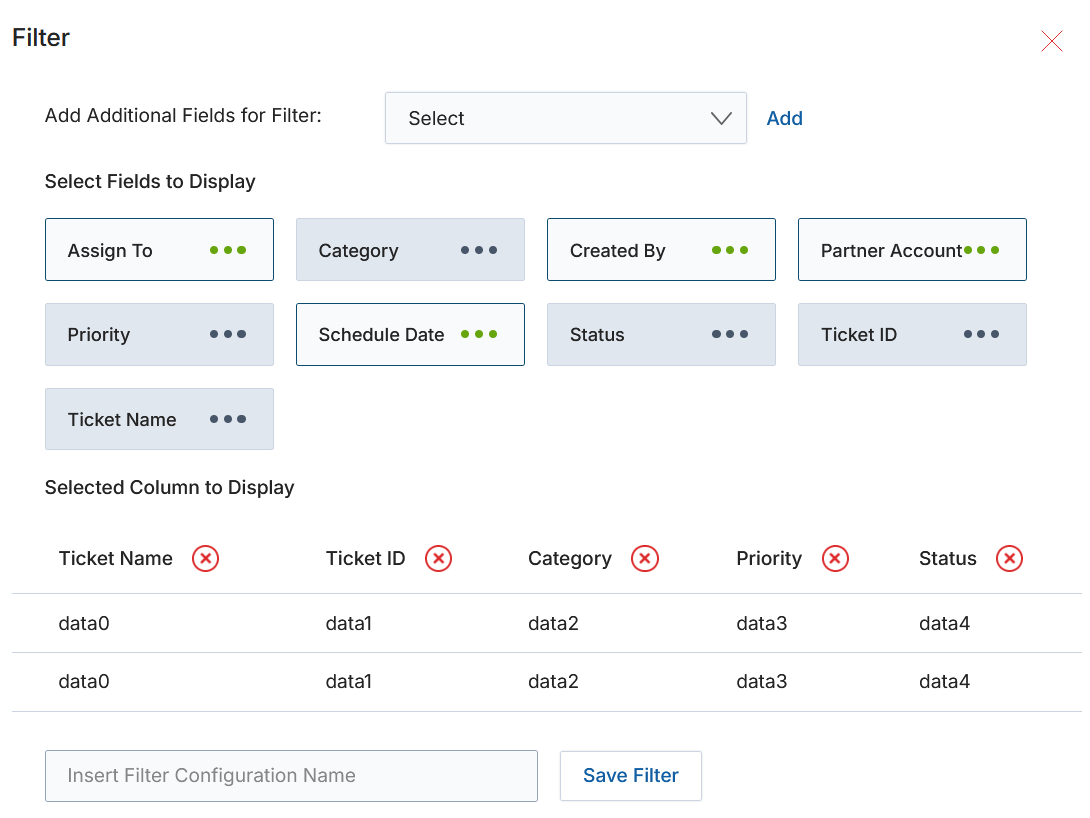1090x818 pixels.
Task: Click the Selected Column to Display heading
Action: click(x=170, y=488)
